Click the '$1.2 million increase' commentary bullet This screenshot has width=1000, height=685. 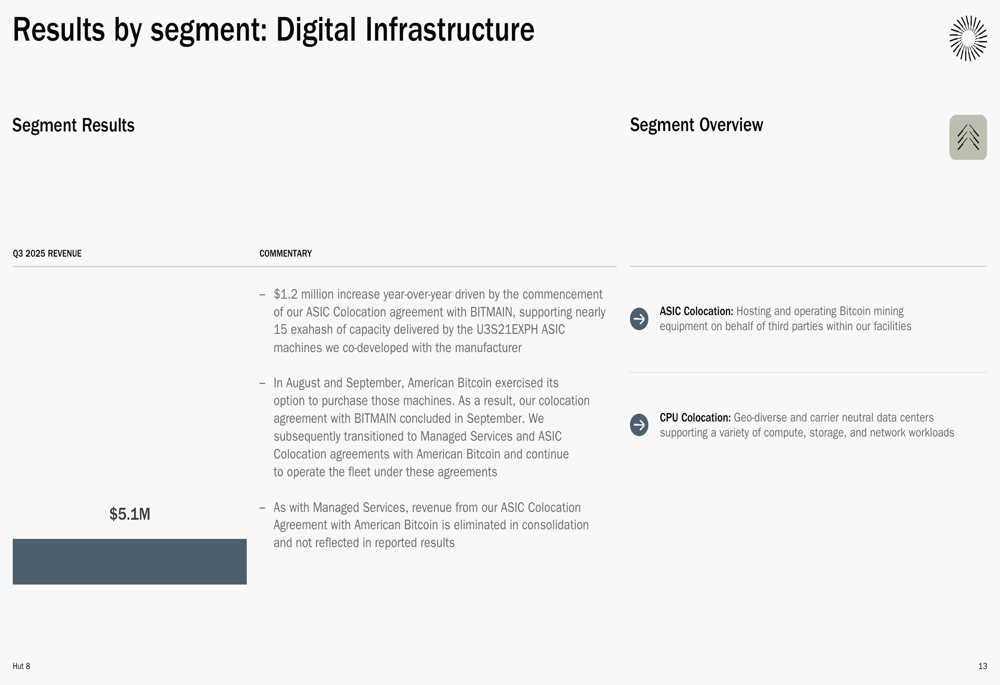(438, 321)
